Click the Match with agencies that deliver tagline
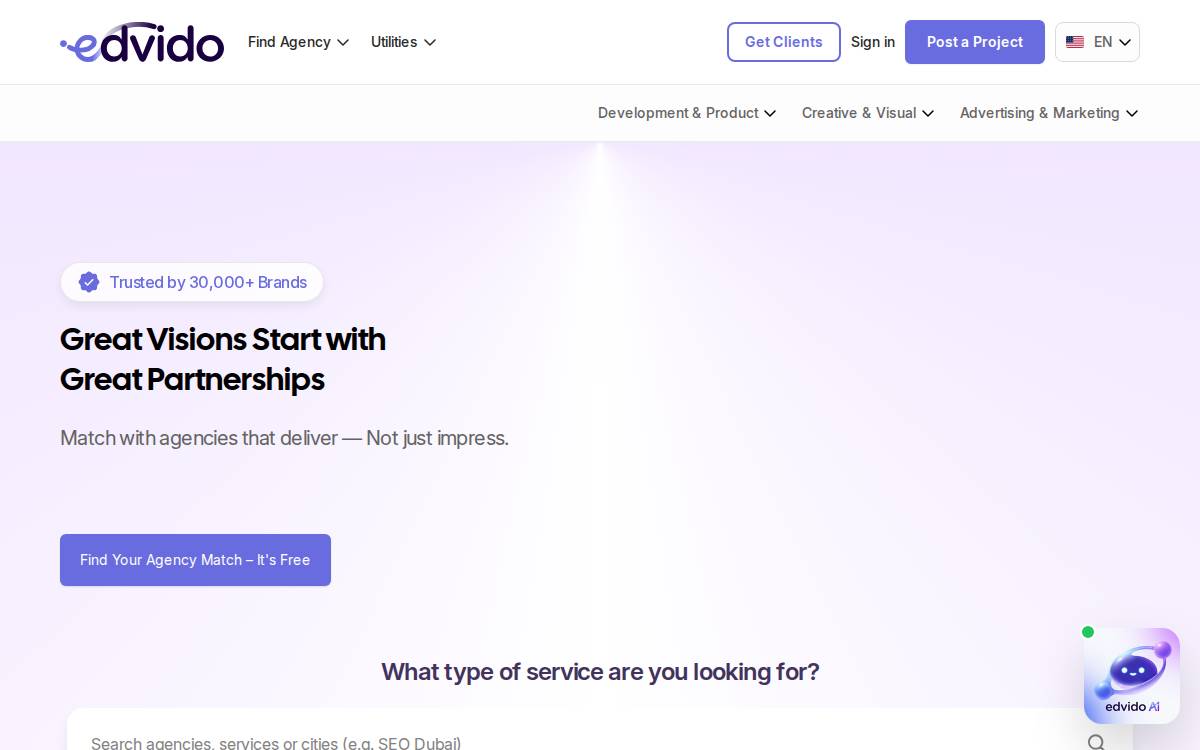Viewport: 1200px width, 750px height. (284, 438)
